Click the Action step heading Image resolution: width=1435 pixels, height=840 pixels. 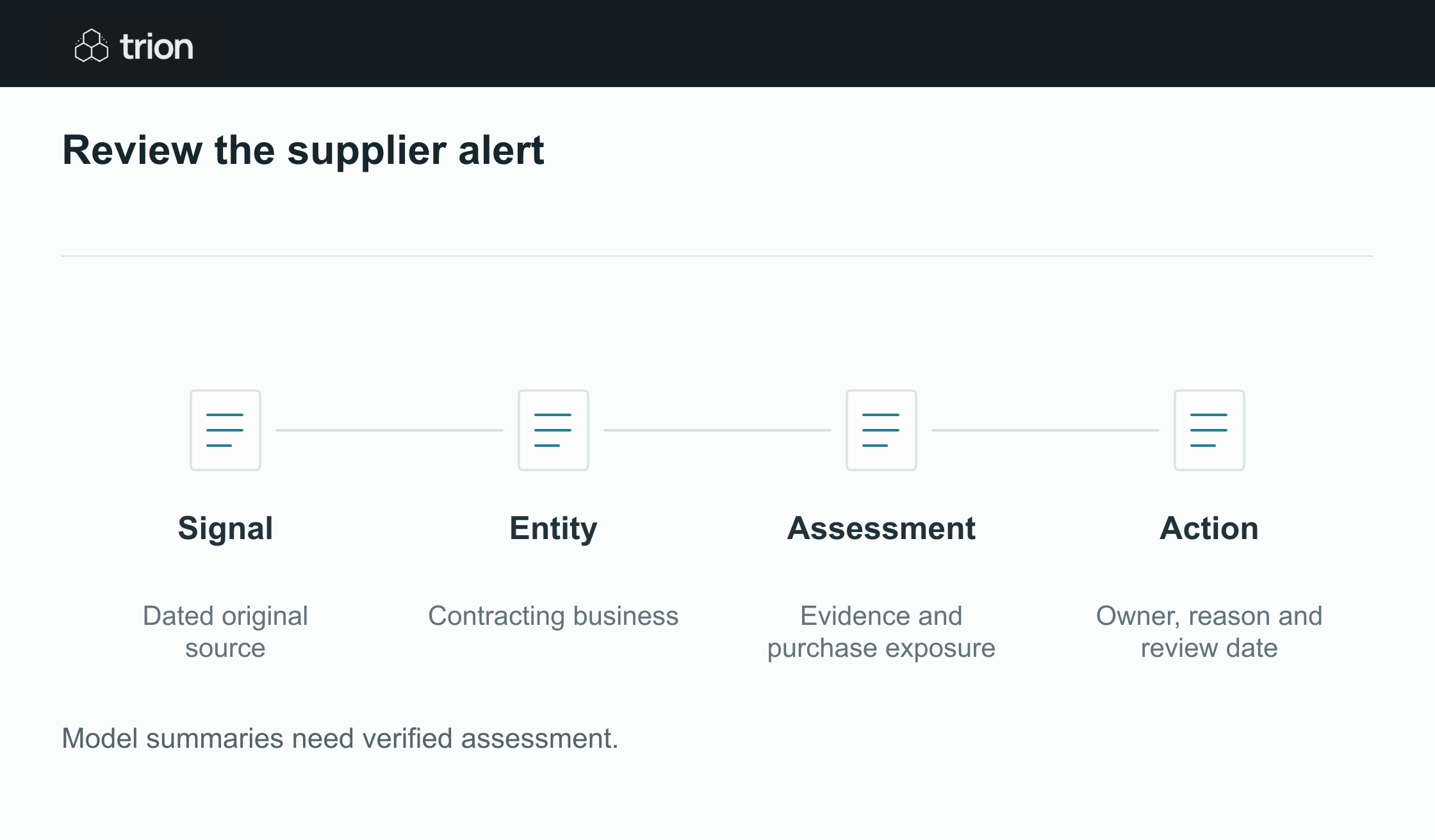click(1209, 529)
